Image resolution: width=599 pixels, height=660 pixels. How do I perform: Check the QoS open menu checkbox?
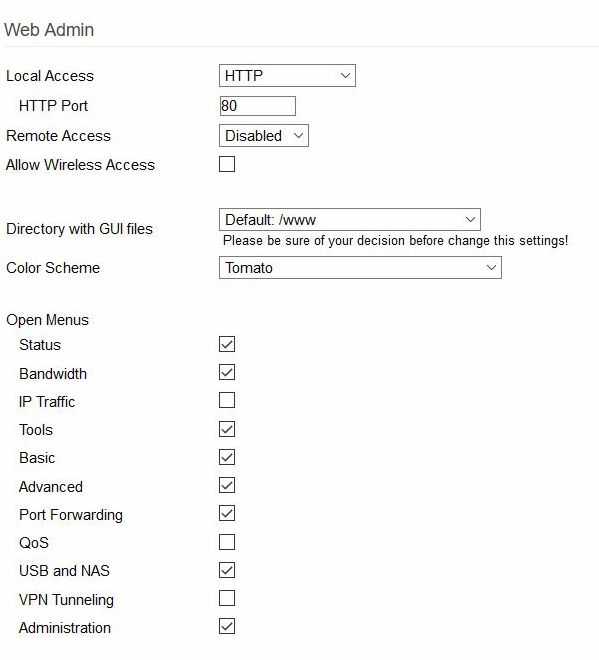227,542
